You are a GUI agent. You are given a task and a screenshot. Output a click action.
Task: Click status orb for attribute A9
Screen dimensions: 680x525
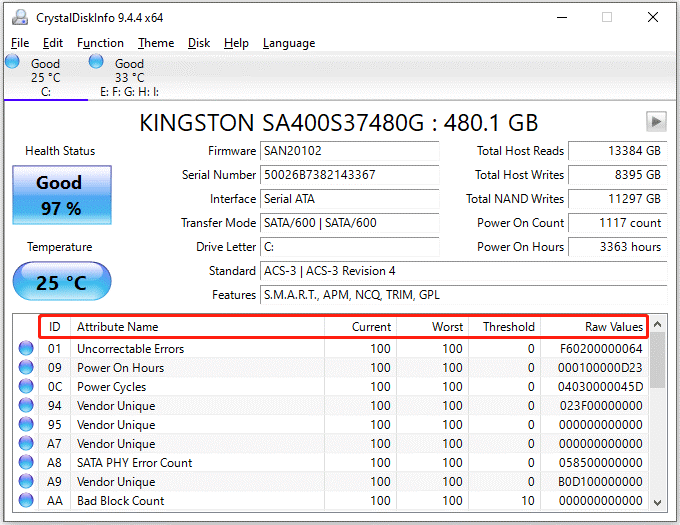click(x=26, y=482)
